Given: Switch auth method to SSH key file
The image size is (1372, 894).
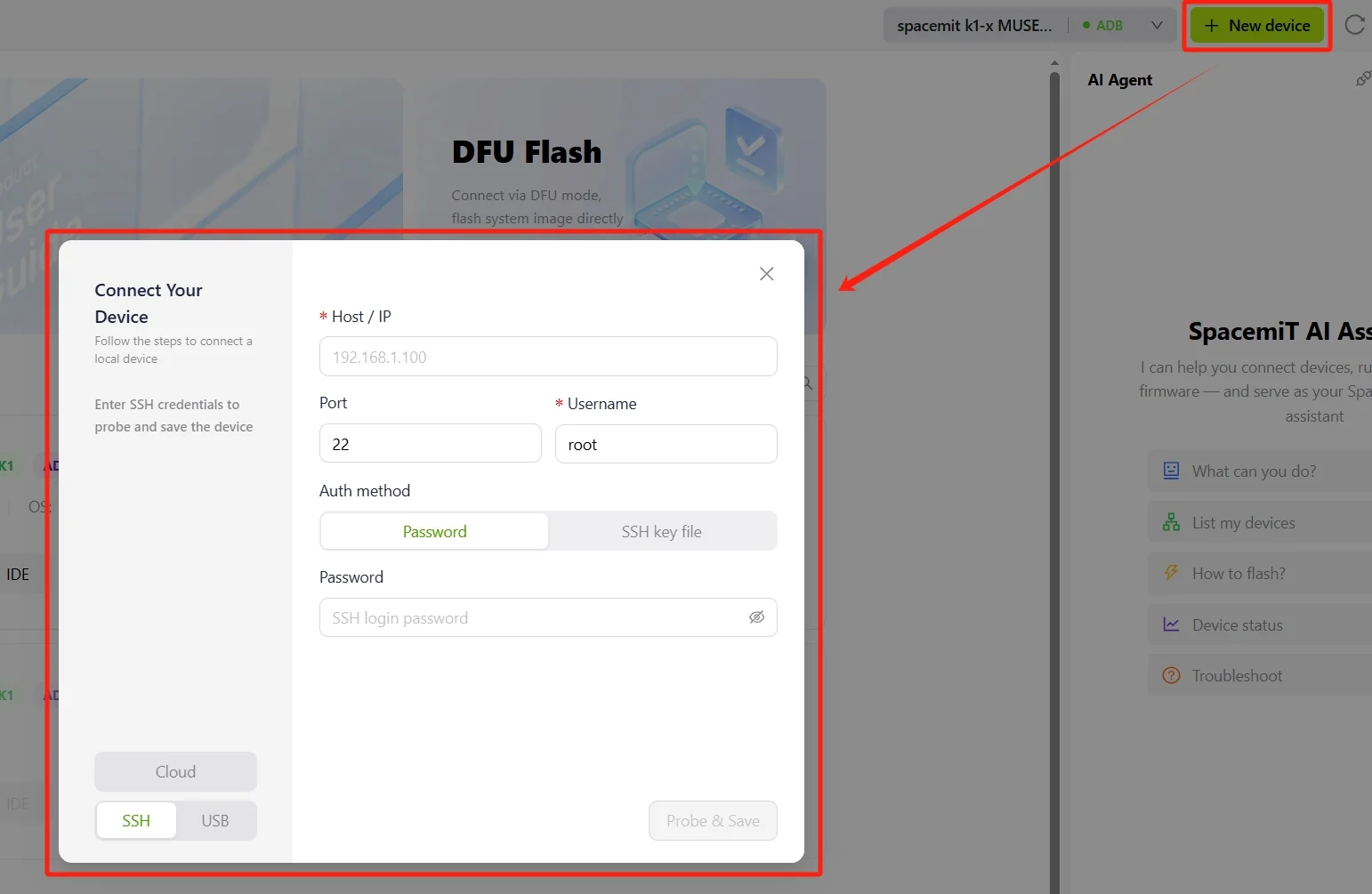Looking at the screenshot, I should click(x=662, y=531).
